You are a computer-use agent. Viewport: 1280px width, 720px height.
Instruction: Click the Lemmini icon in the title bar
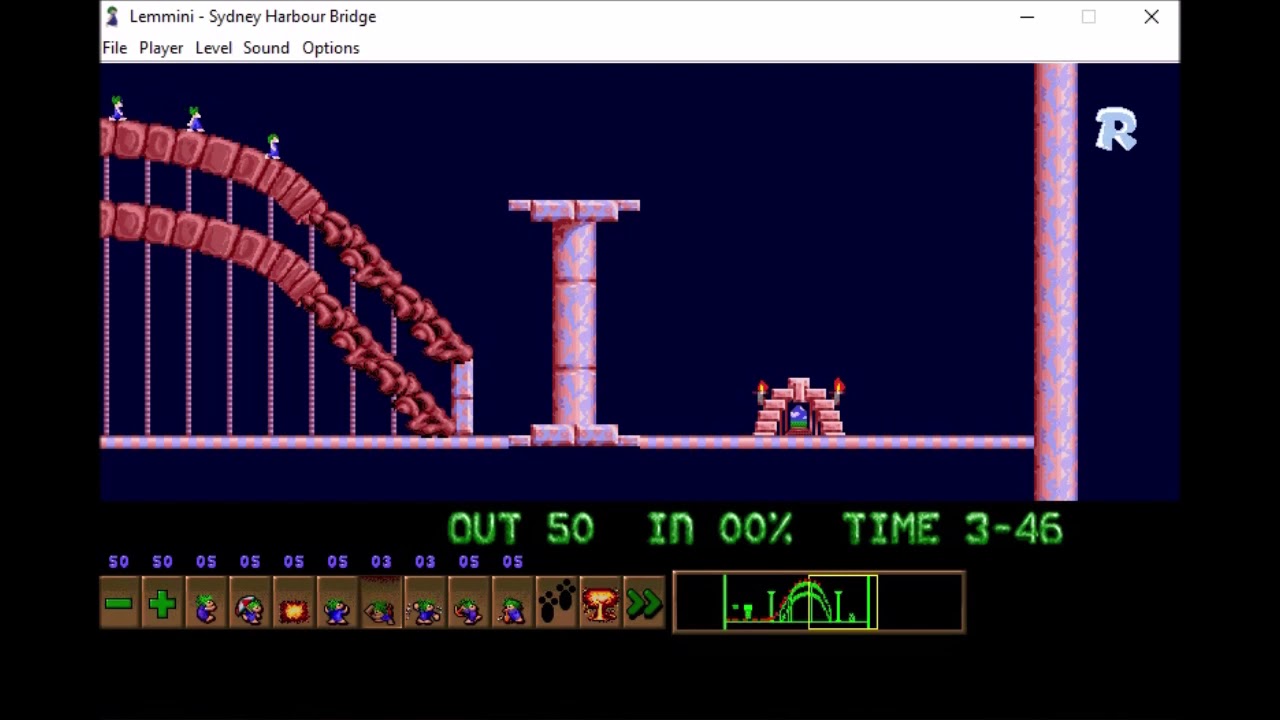tap(113, 17)
